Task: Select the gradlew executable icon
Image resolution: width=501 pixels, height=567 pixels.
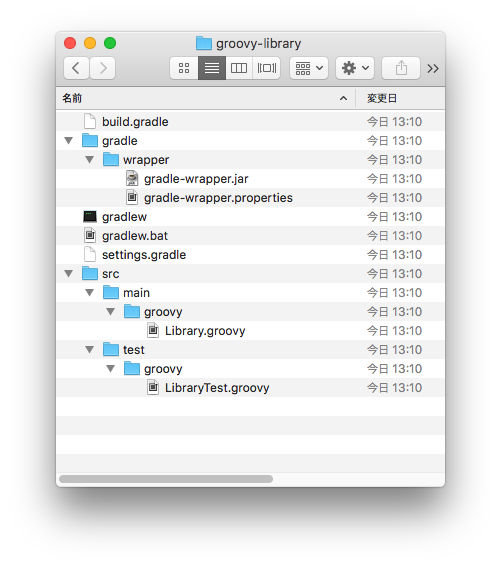Action: click(90, 217)
